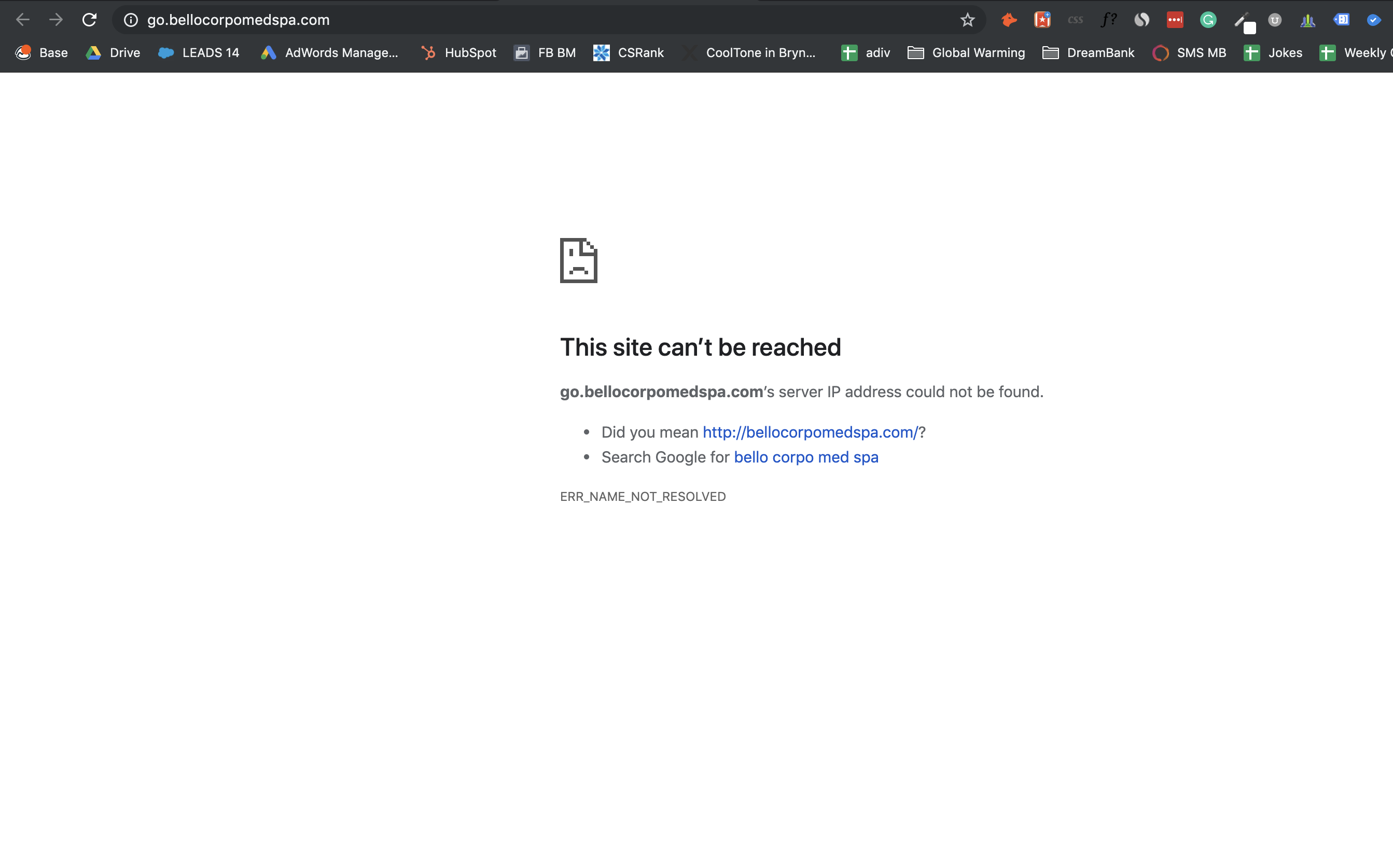The width and height of the screenshot is (1393, 868).
Task: Go back using the back arrow
Action: (x=22, y=20)
